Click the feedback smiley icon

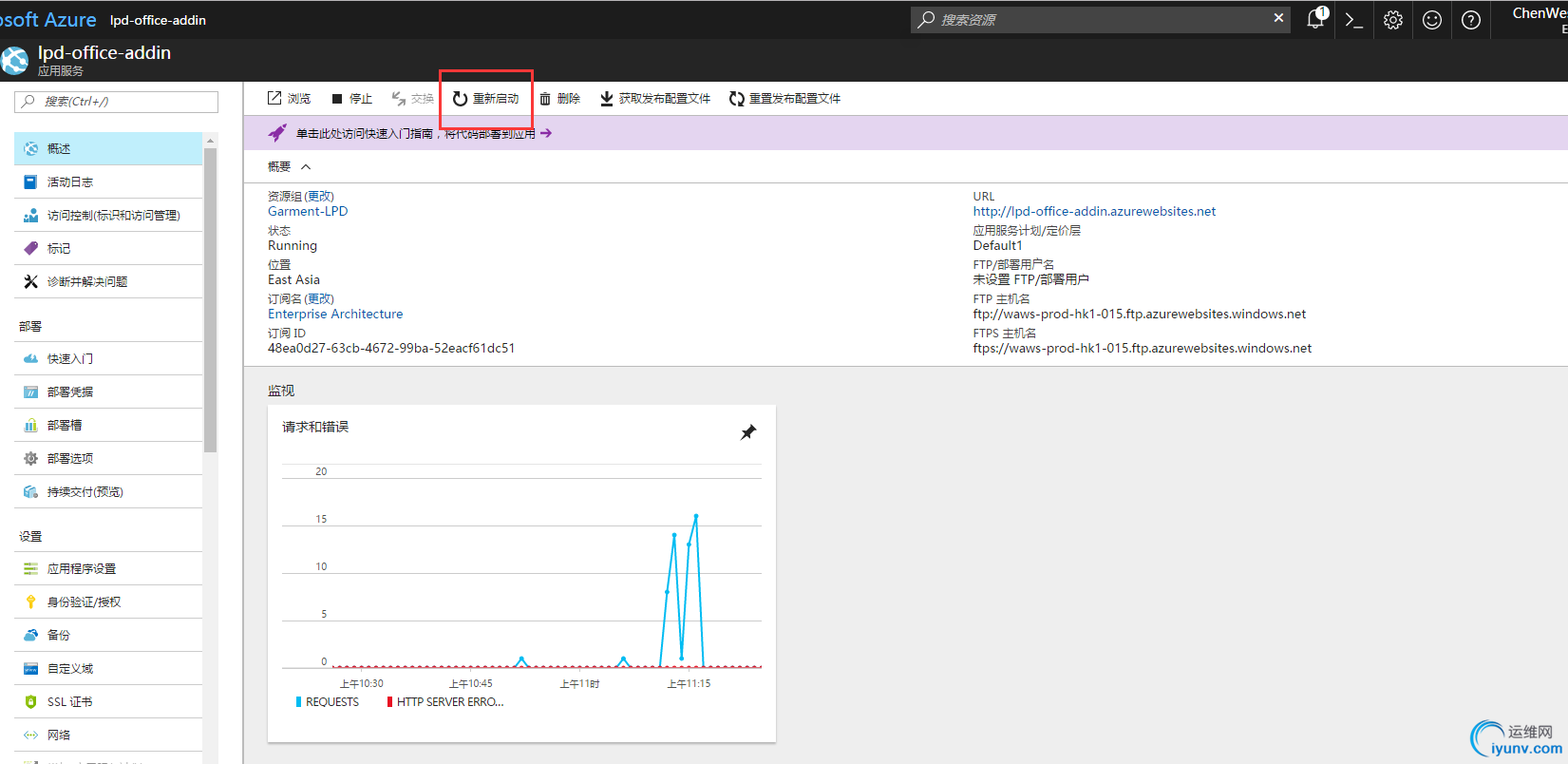pos(1432,20)
